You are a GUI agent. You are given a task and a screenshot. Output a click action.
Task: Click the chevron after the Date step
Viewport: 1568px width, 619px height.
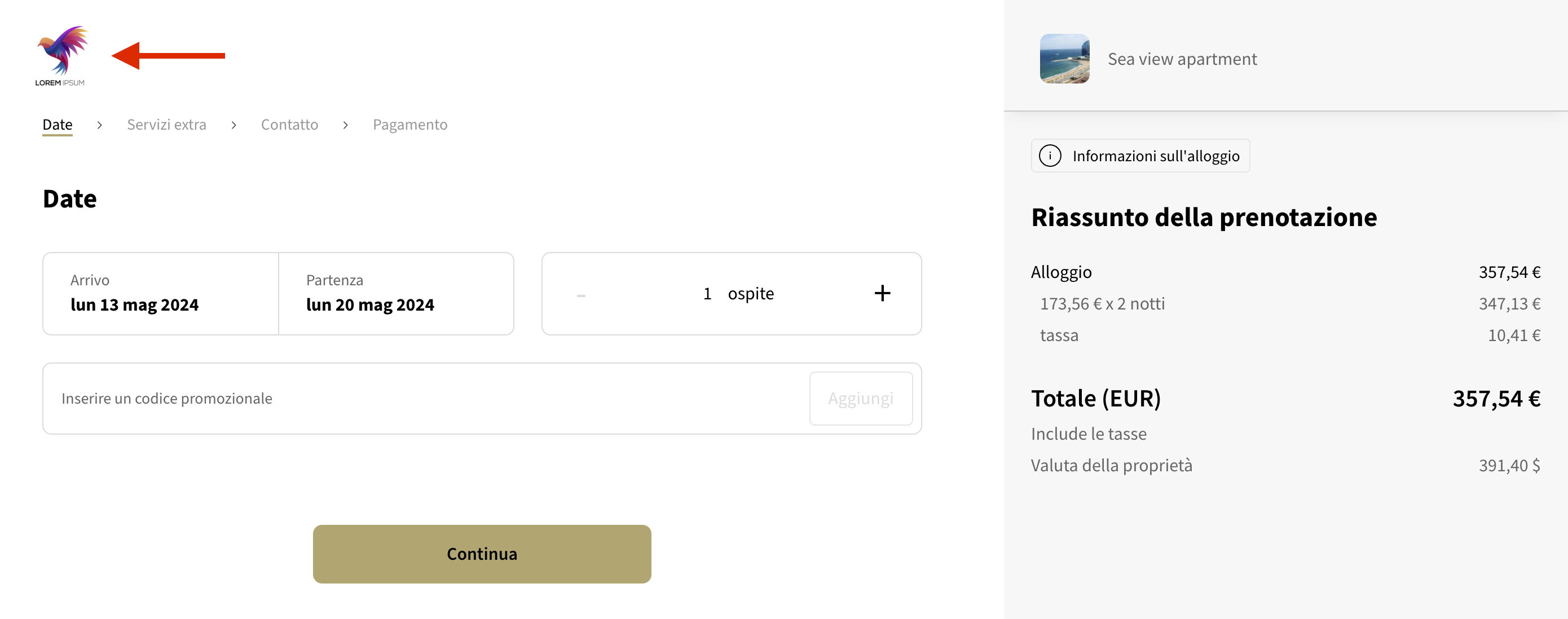[x=99, y=125]
